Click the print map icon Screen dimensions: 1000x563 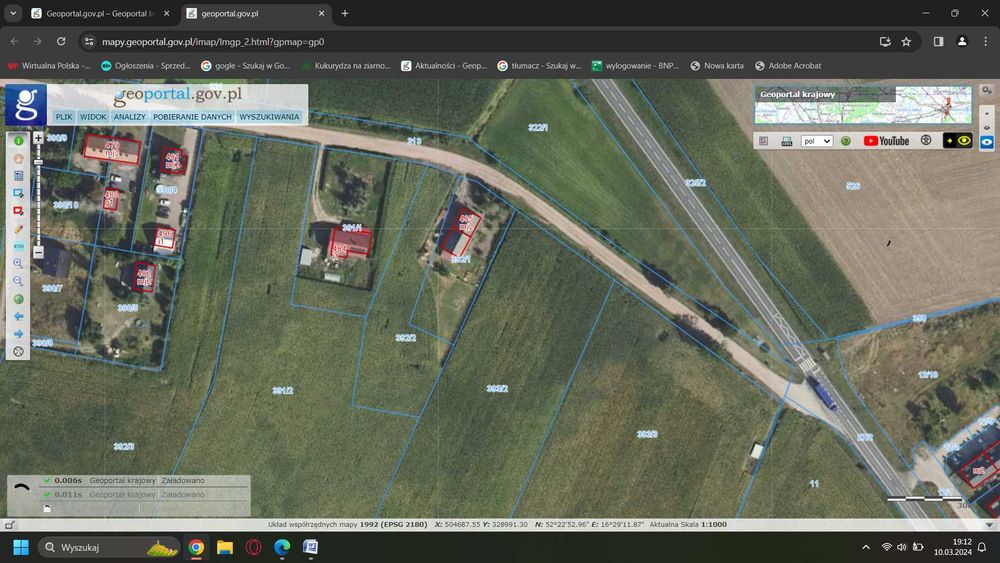(787, 141)
